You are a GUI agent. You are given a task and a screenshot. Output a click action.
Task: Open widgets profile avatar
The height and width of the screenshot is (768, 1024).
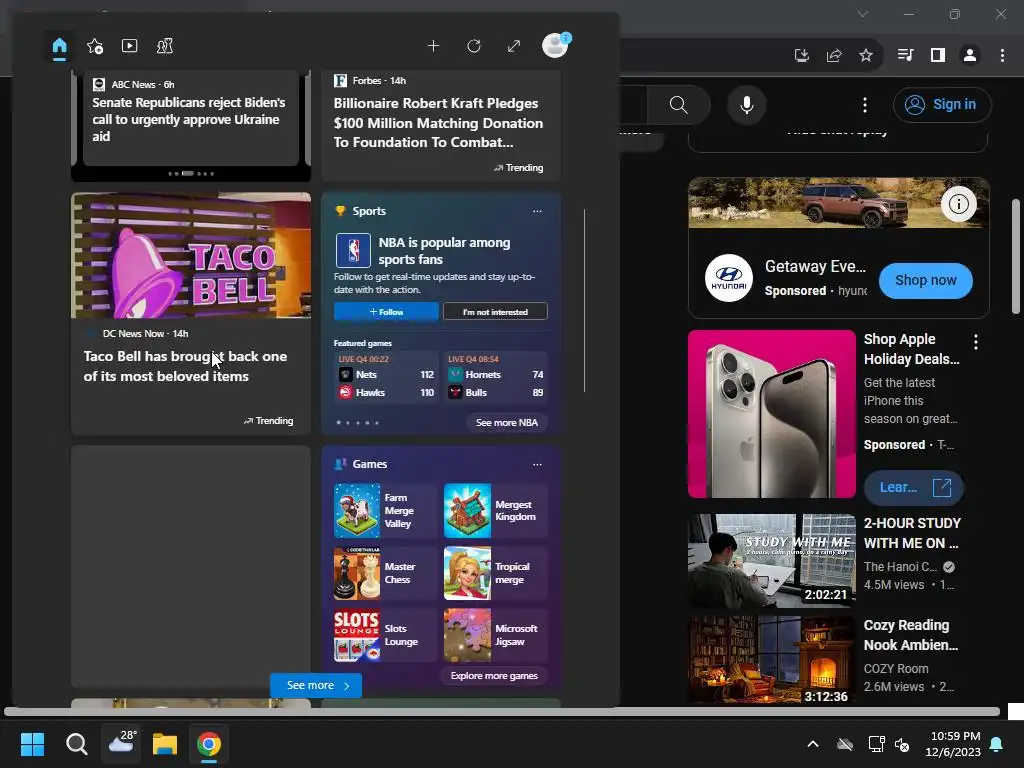click(x=555, y=45)
